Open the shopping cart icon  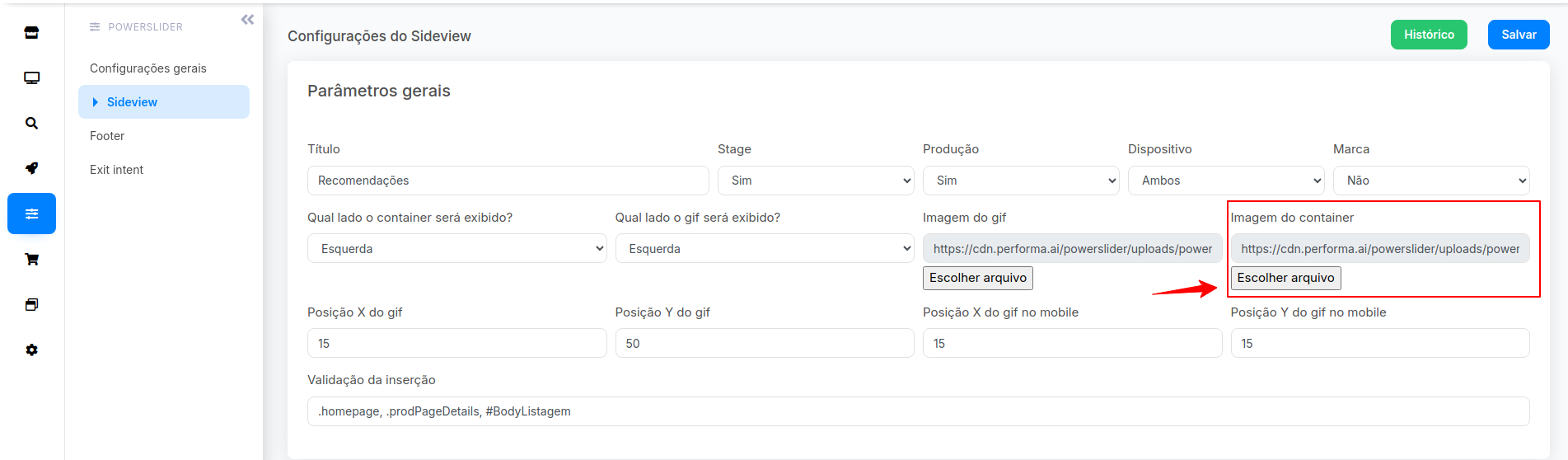pos(31,260)
